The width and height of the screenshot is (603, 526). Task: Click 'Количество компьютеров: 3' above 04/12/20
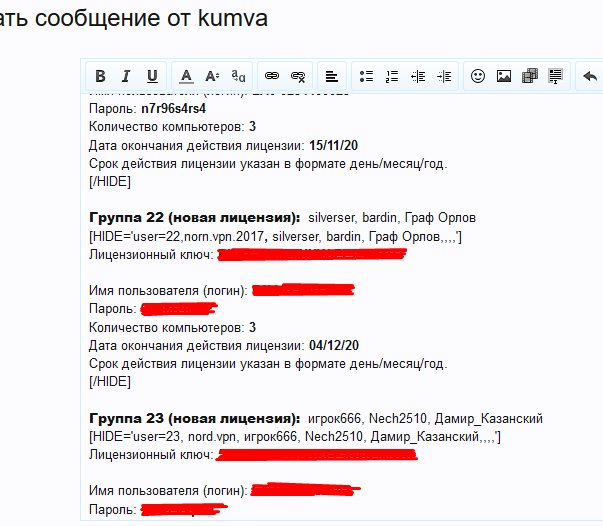pos(172,327)
